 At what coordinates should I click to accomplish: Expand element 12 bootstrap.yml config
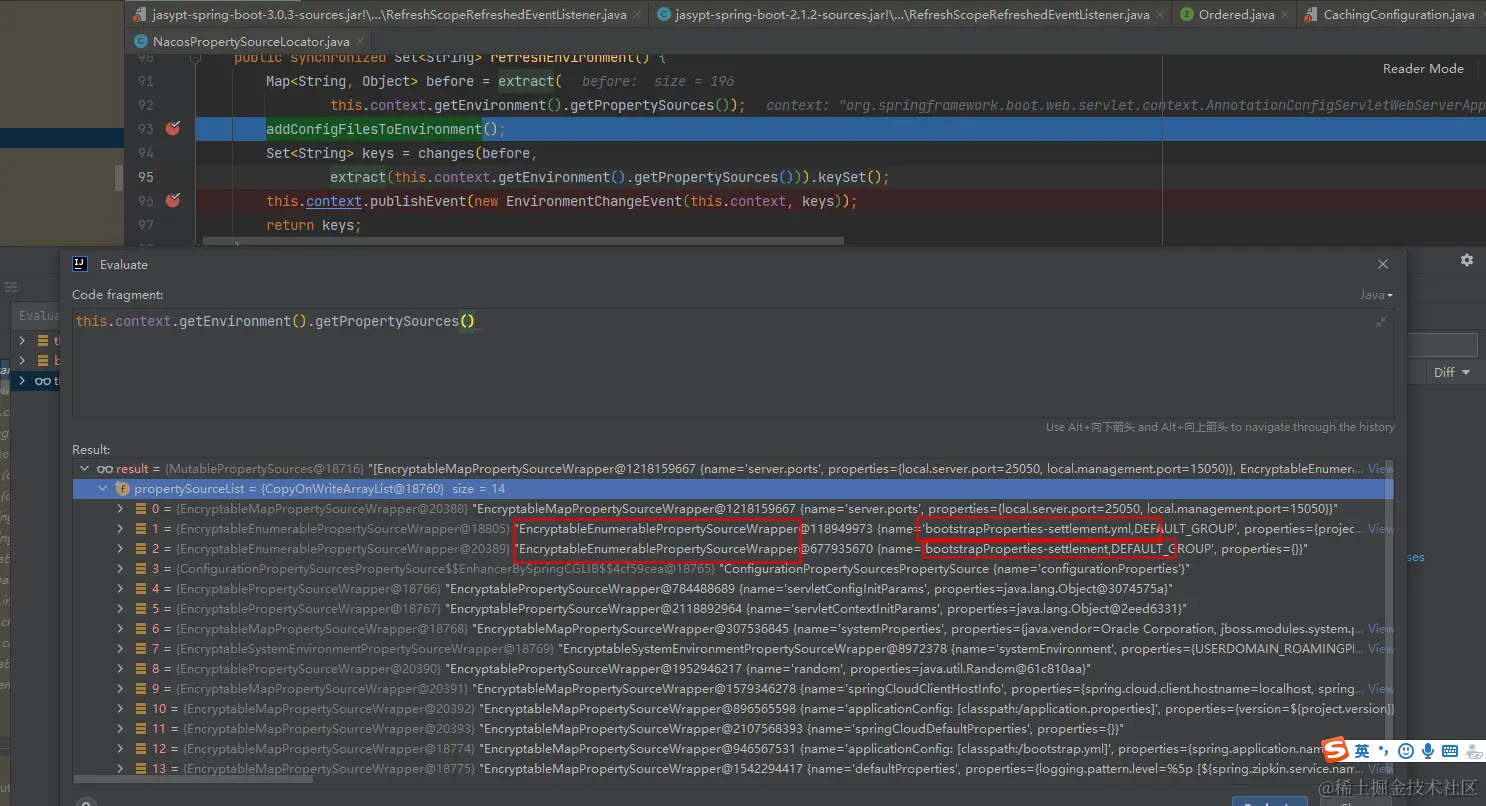coord(122,749)
